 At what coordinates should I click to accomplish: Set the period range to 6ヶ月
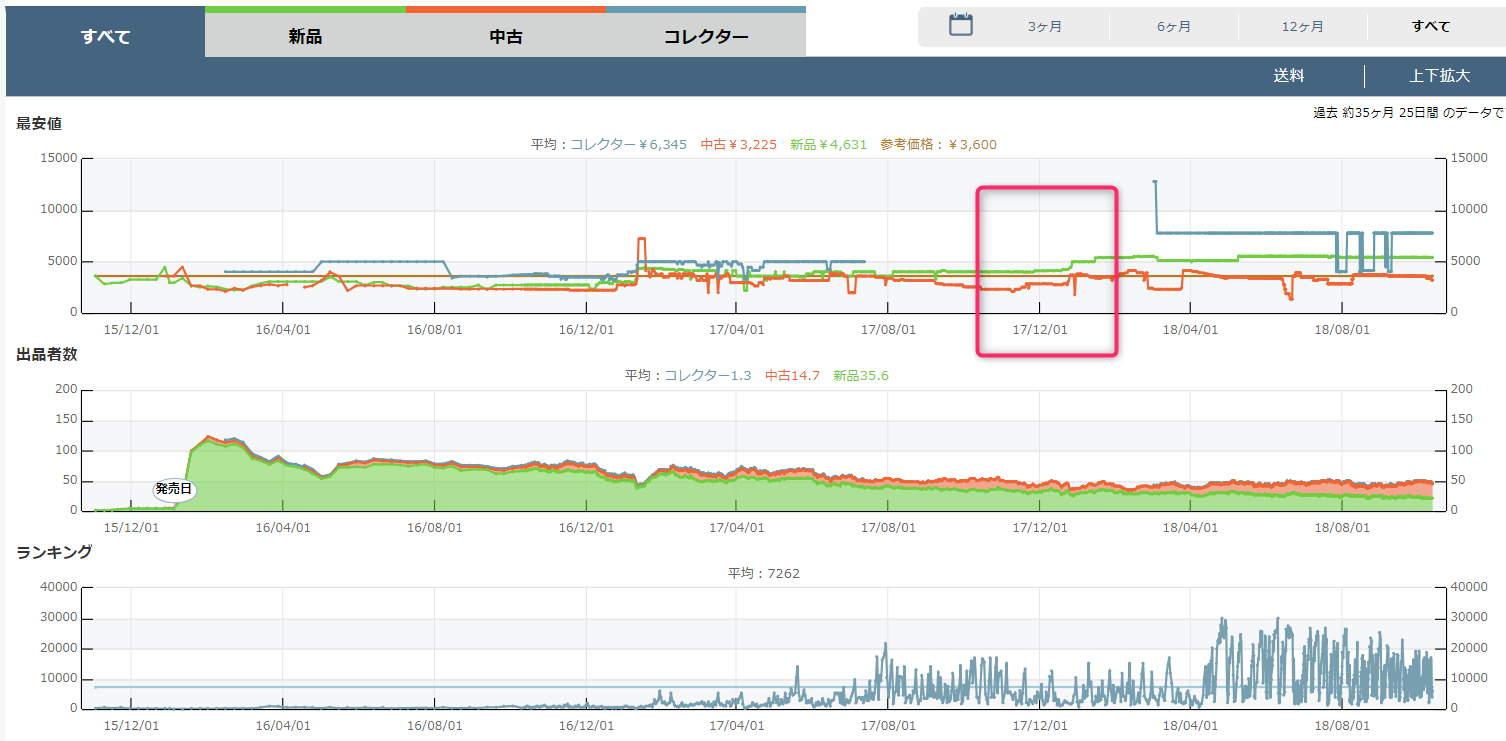click(1173, 27)
